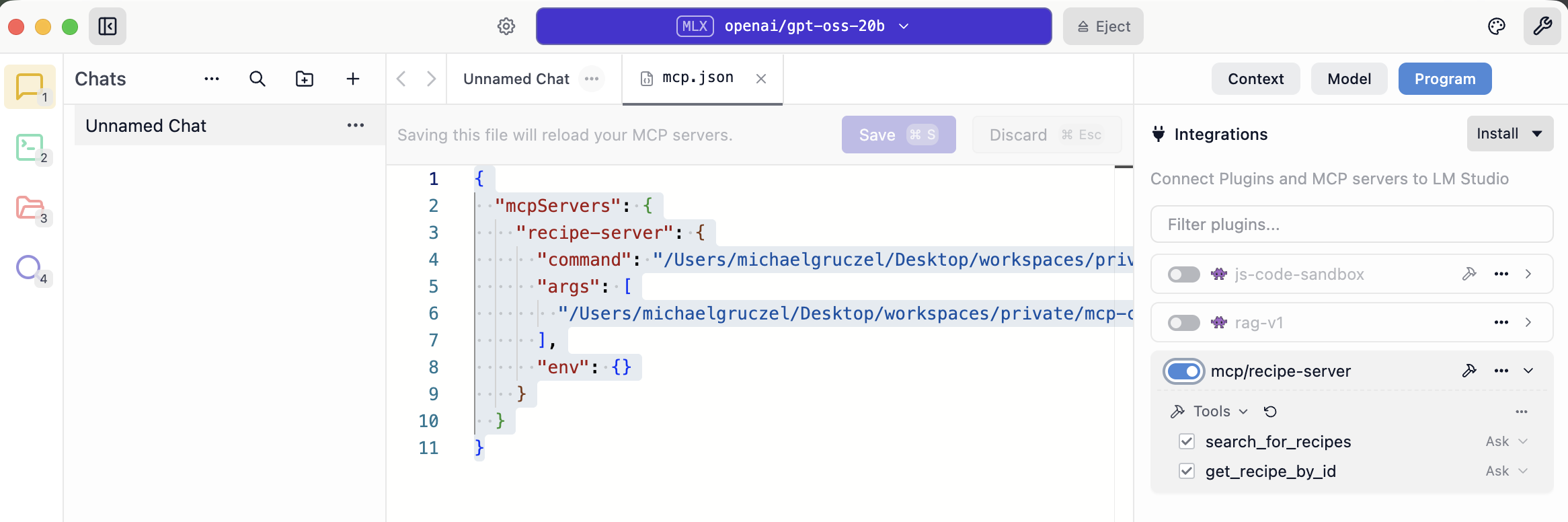The image size is (1568, 522).
Task: Change get_recipe_by_id Ask permission
Action: pos(1507,471)
